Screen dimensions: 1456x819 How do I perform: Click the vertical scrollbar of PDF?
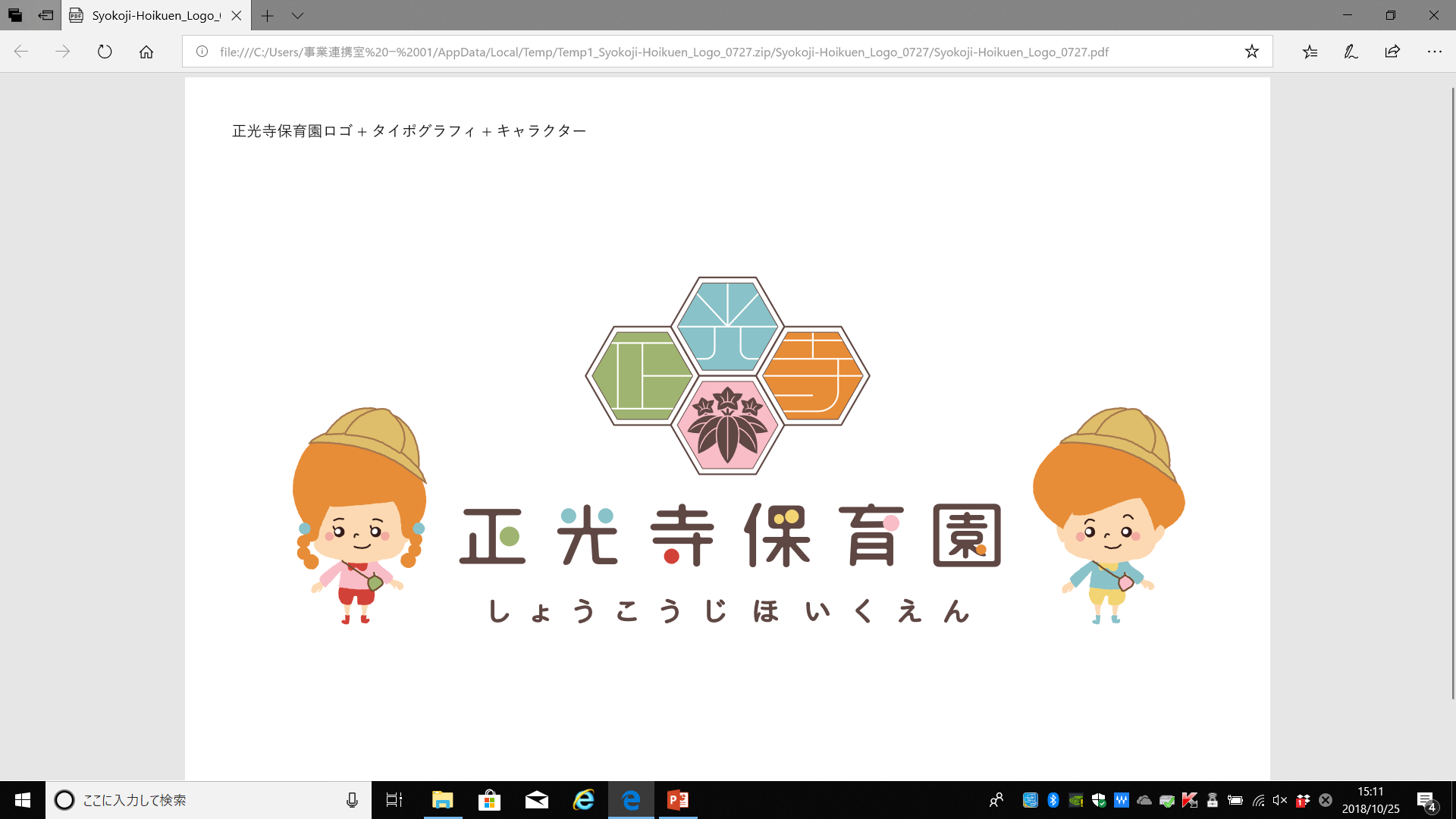pos(1453,394)
